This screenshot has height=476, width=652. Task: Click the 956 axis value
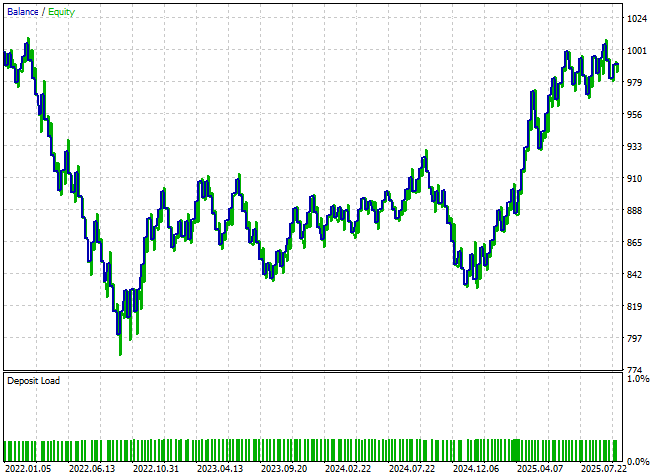point(635,114)
